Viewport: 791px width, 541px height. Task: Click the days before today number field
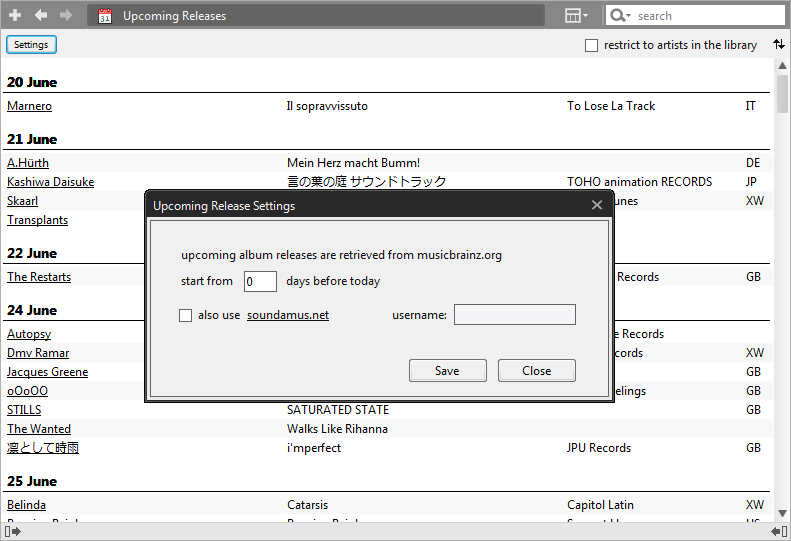pos(260,281)
